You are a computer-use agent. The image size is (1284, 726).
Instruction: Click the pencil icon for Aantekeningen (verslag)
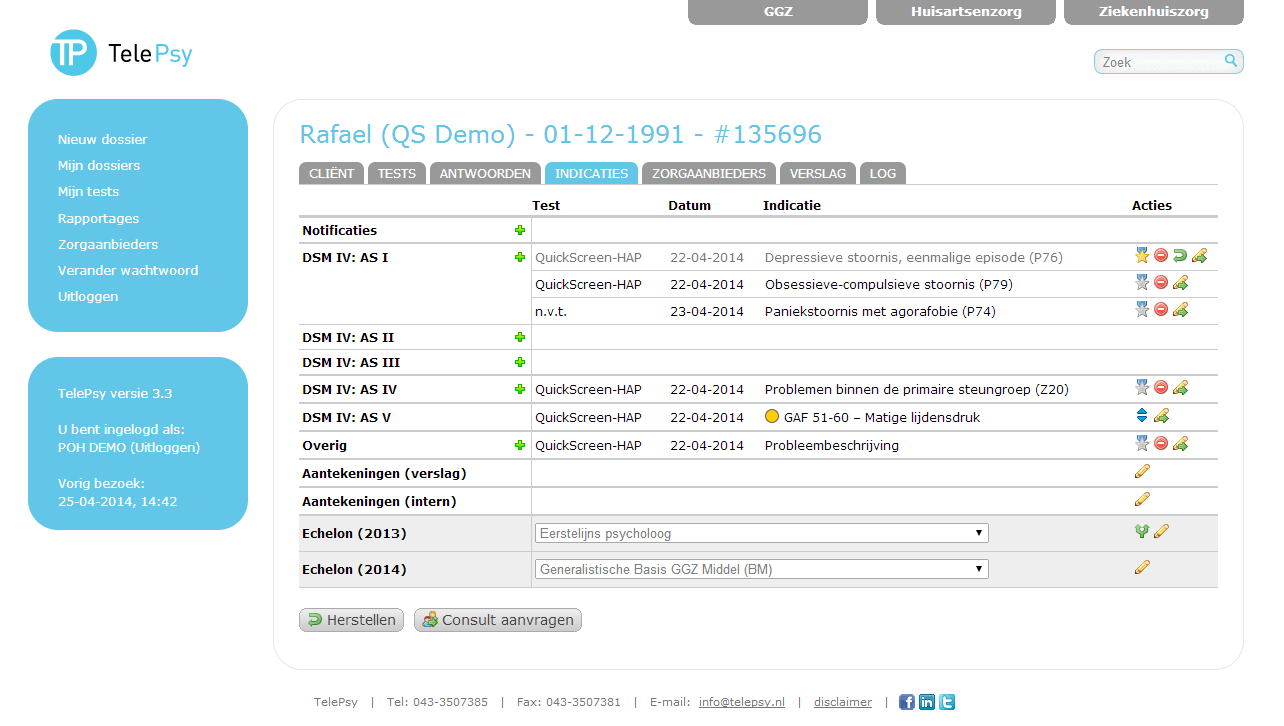(1142, 472)
